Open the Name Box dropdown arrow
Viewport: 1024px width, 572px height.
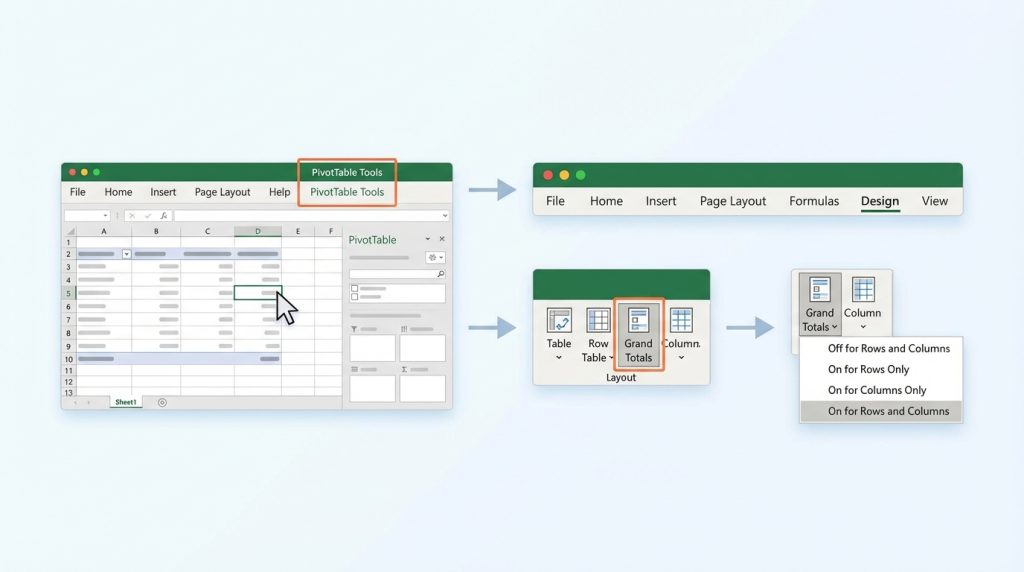coord(105,215)
